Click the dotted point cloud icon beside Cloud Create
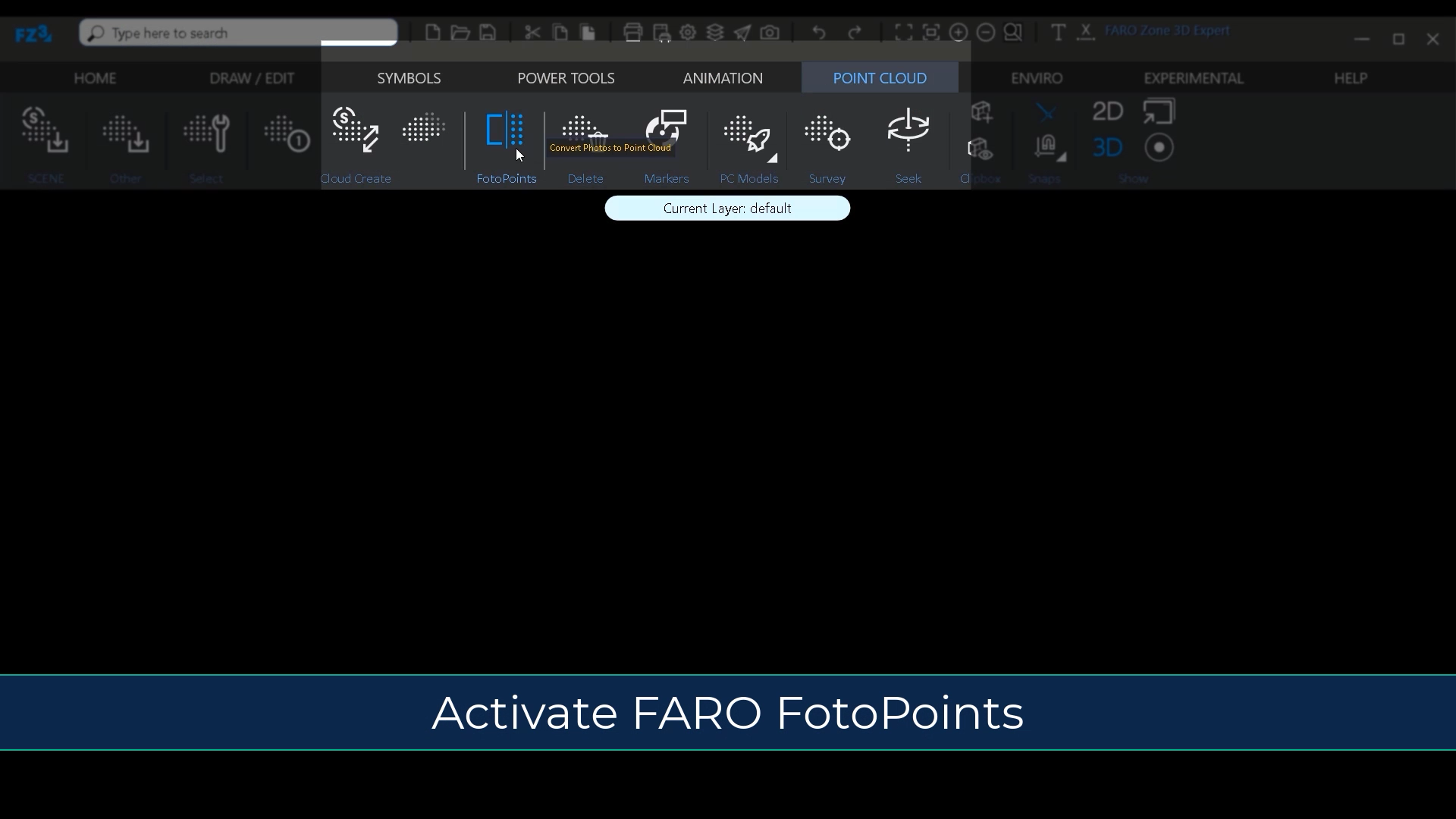 tap(423, 127)
